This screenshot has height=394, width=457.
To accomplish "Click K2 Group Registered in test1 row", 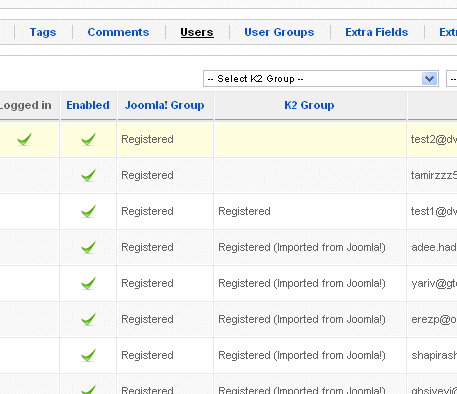I will pyautogui.click(x=244, y=211).
